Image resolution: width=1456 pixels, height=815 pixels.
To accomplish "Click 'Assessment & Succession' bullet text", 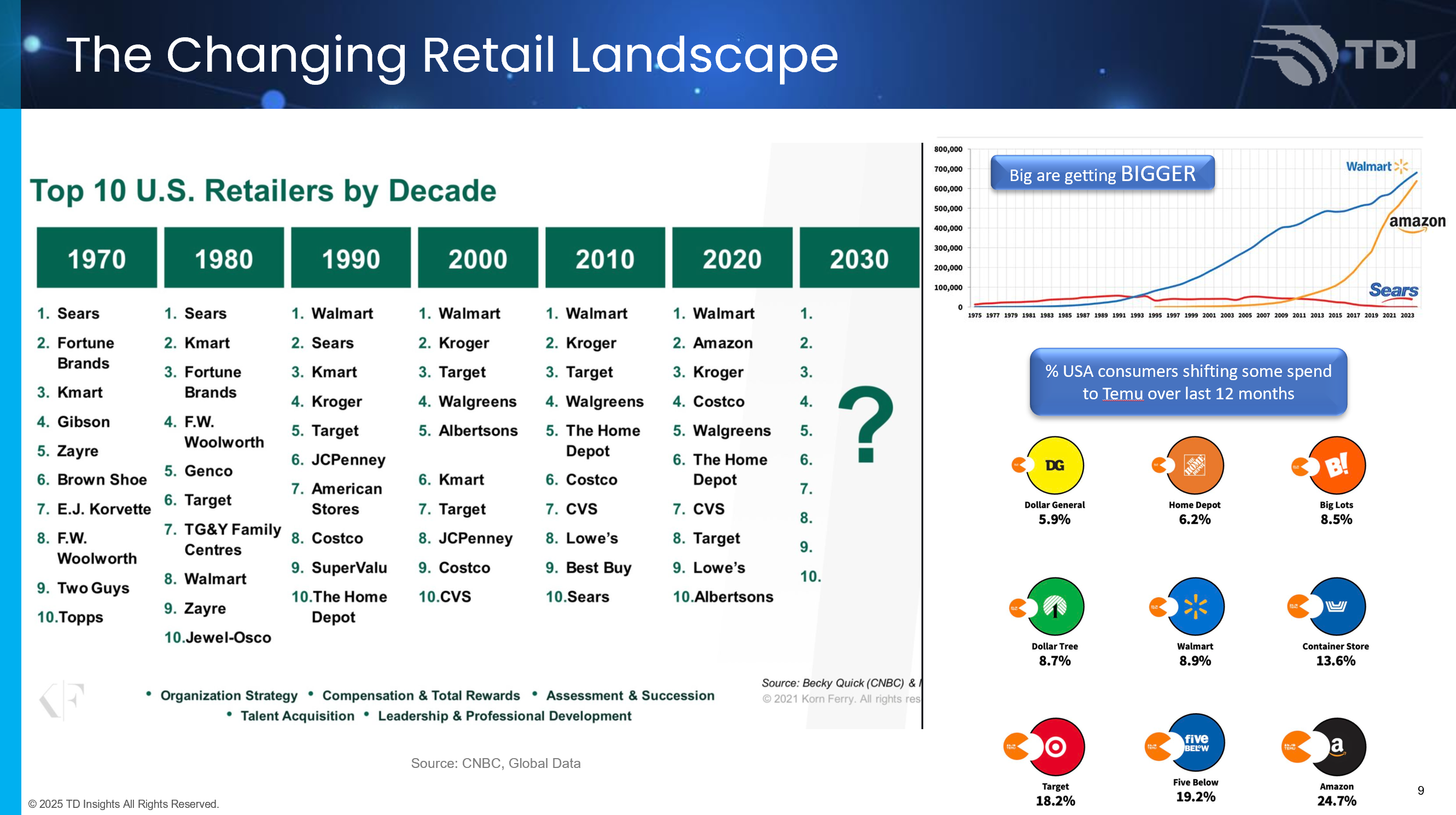I will (x=630, y=696).
